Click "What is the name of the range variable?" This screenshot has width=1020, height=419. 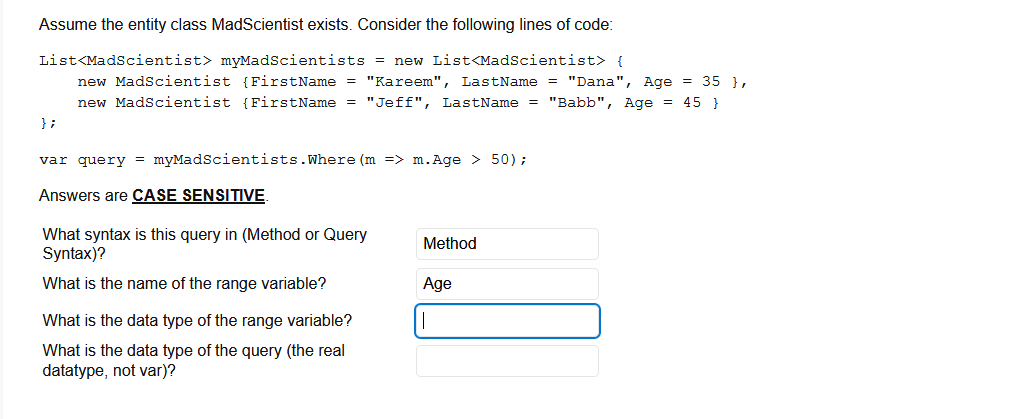[x=184, y=284]
